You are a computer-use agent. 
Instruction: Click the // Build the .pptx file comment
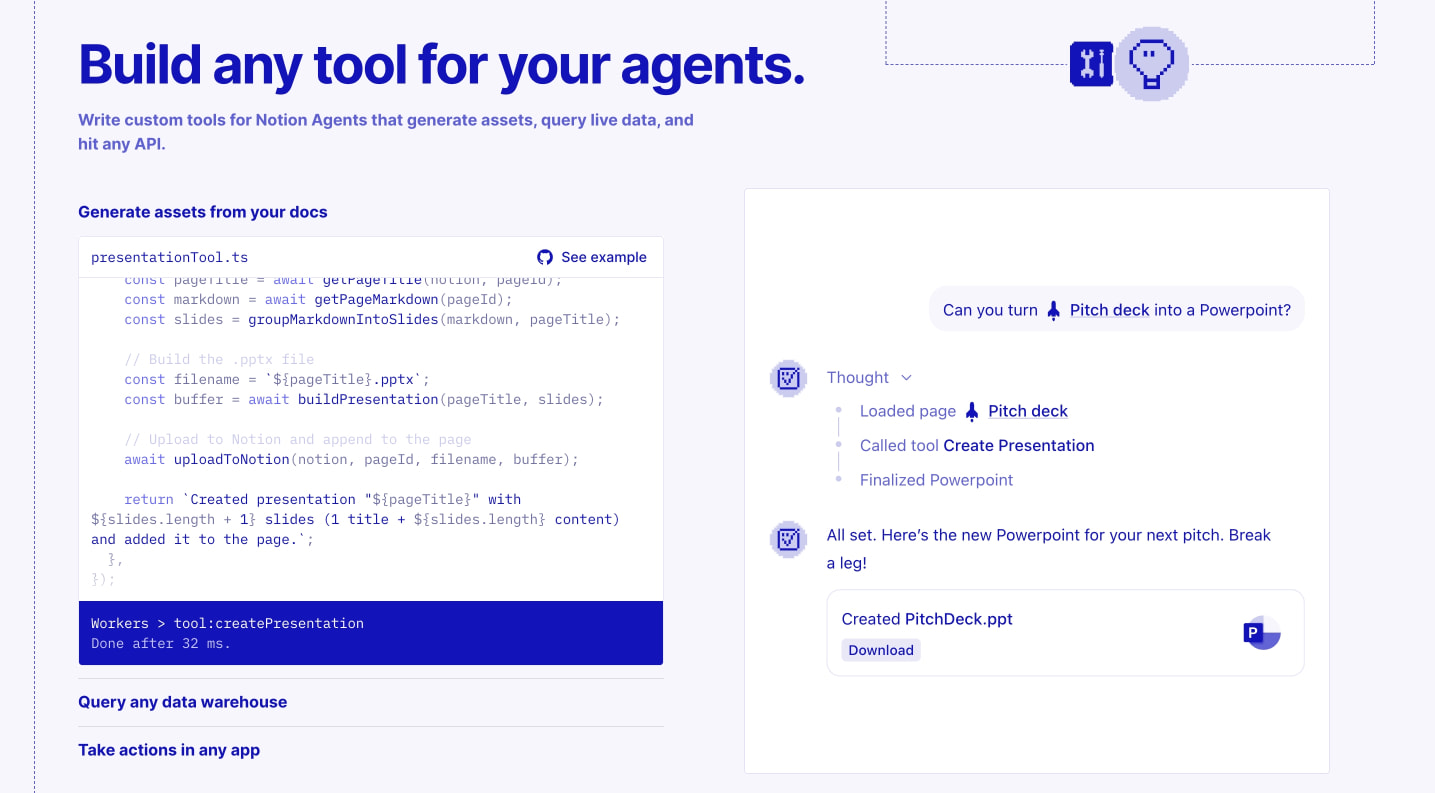pos(219,359)
